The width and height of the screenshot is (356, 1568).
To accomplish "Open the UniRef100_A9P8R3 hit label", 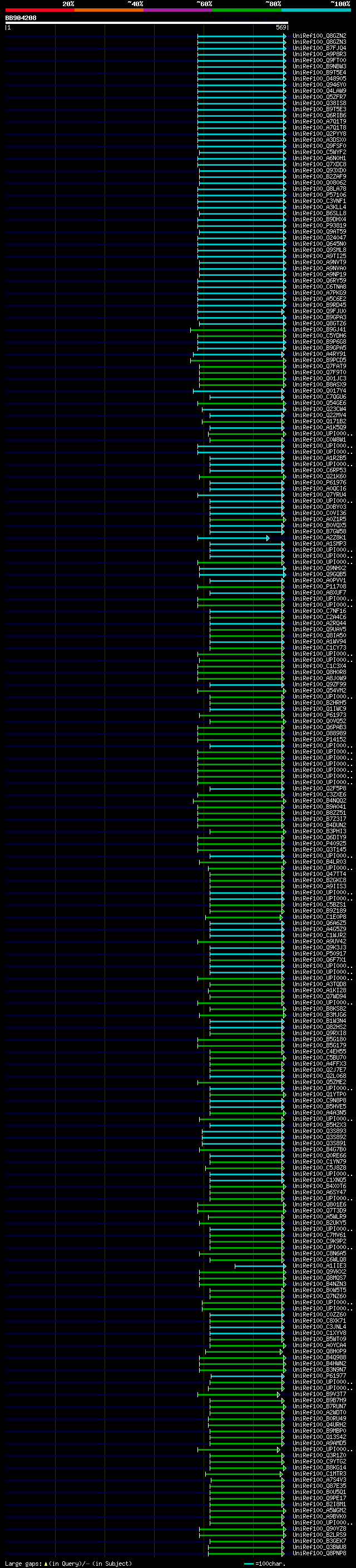I will [319, 54].
